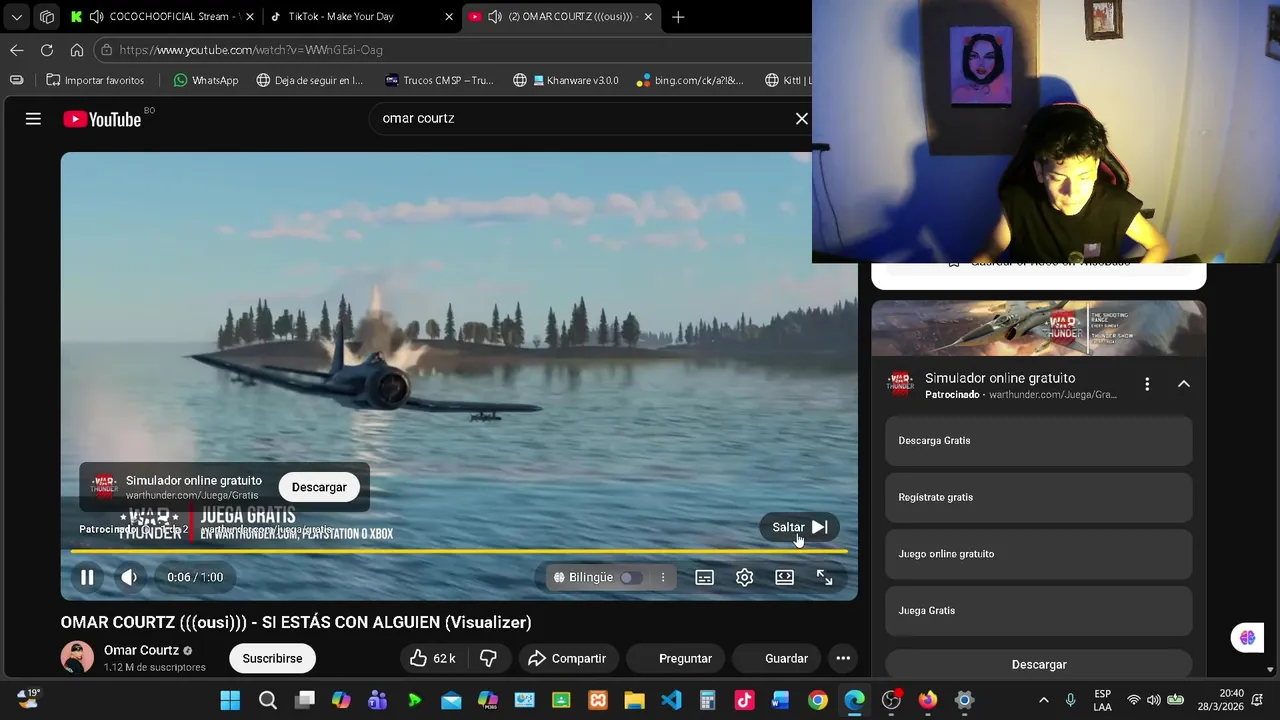Mute the video with the player volume icon
Viewport: 1280px width, 720px height.
(129, 577)
